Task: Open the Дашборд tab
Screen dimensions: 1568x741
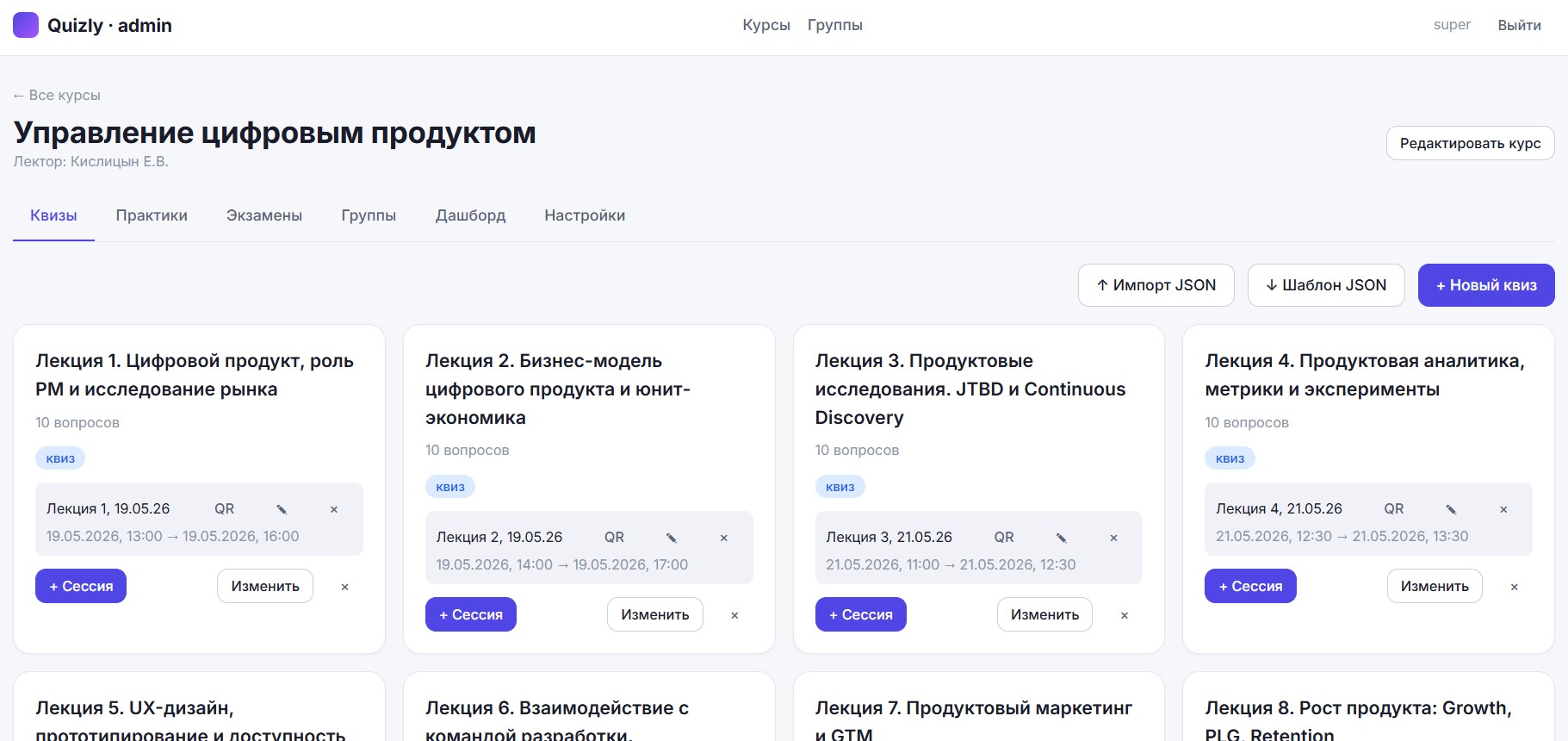Action: coord(470,215)
